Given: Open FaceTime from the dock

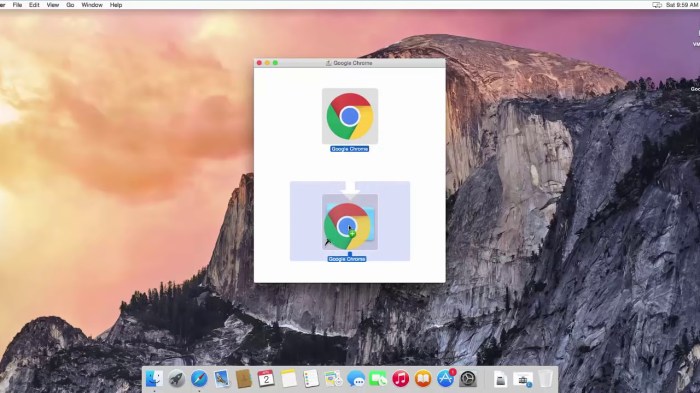Looking at the screenshot, I should coord(378,379).
